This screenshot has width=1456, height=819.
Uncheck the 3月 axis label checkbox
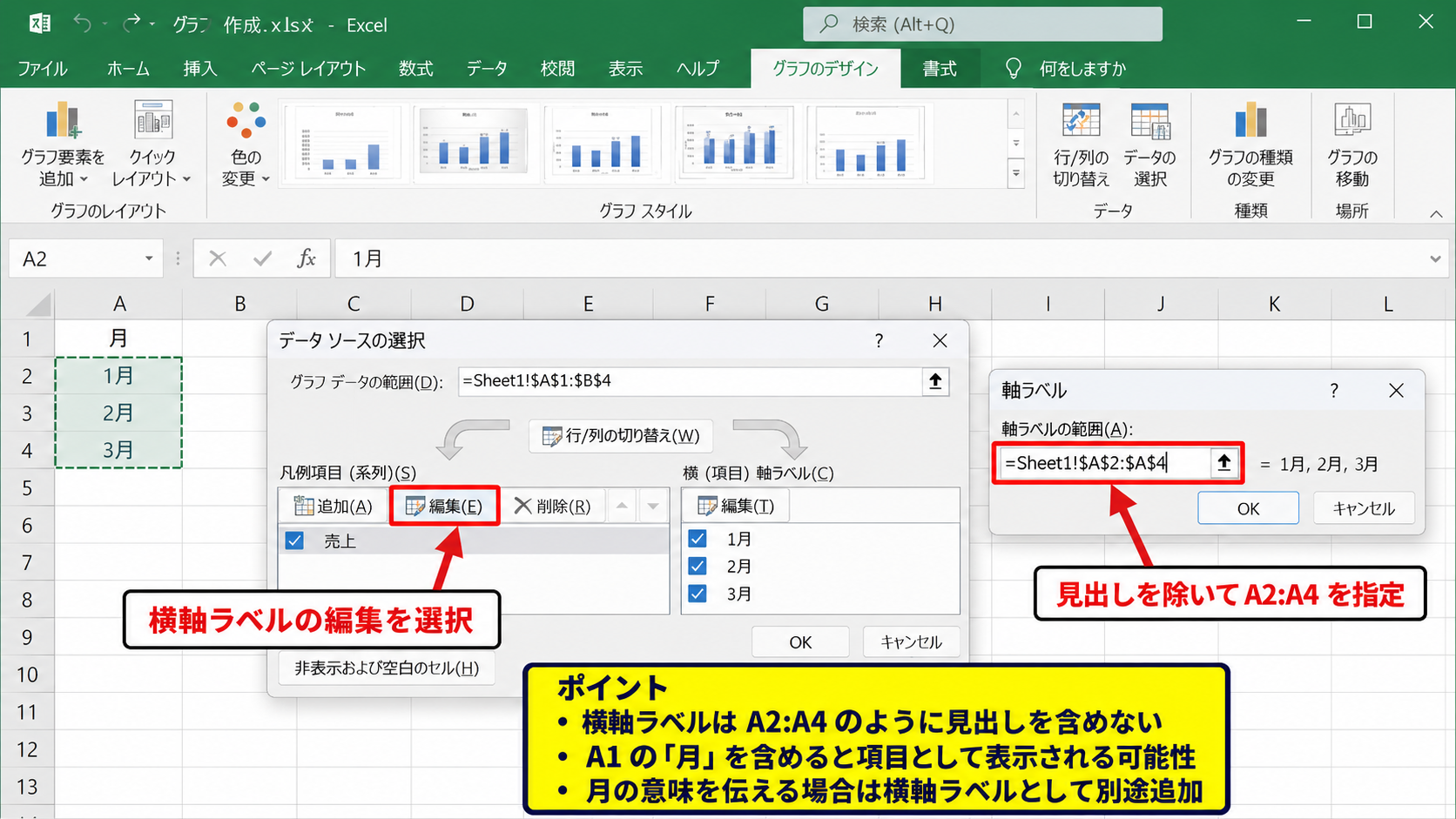[x=698, y=594]
